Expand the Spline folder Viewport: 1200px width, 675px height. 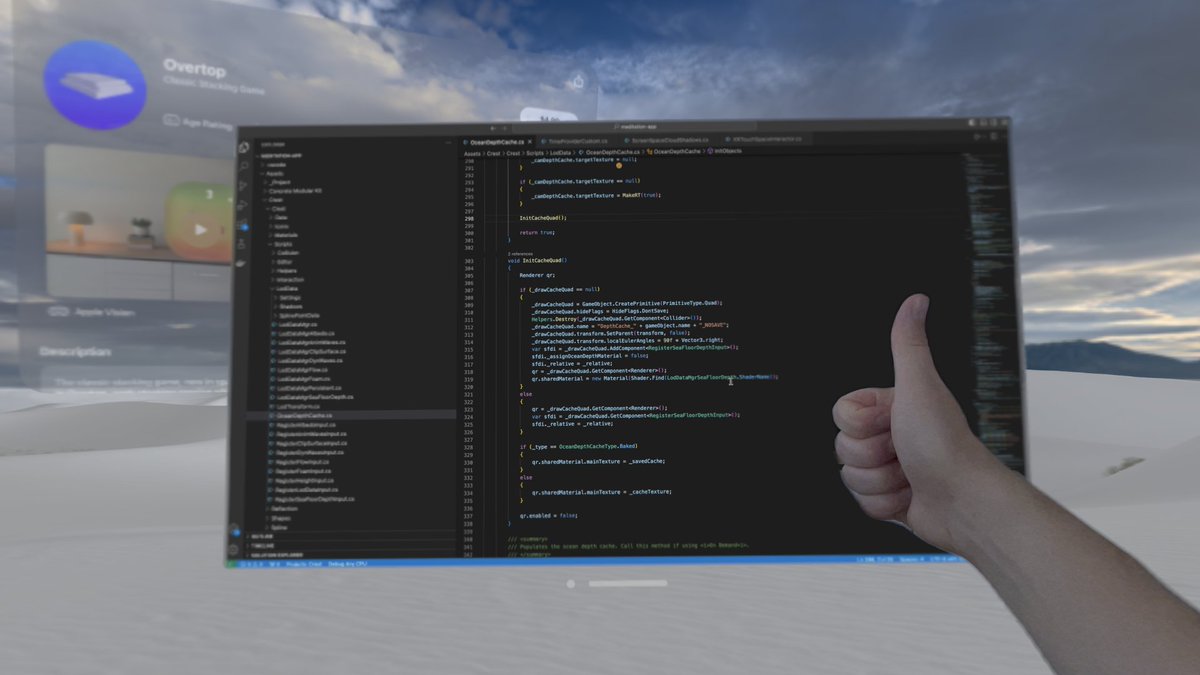tap(278, 528)
